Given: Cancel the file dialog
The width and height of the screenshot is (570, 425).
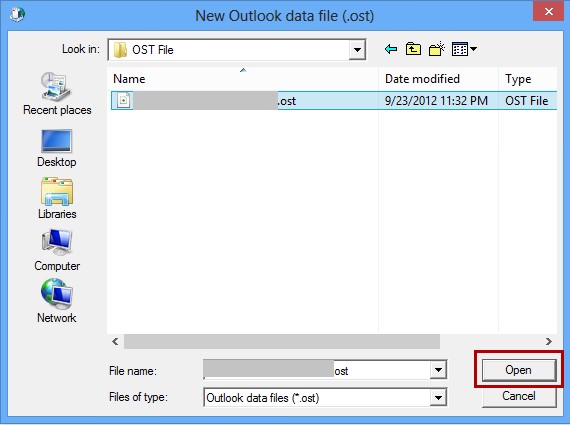Looking at the screenshot, I should pyautogui.click(x=519, y=396).
